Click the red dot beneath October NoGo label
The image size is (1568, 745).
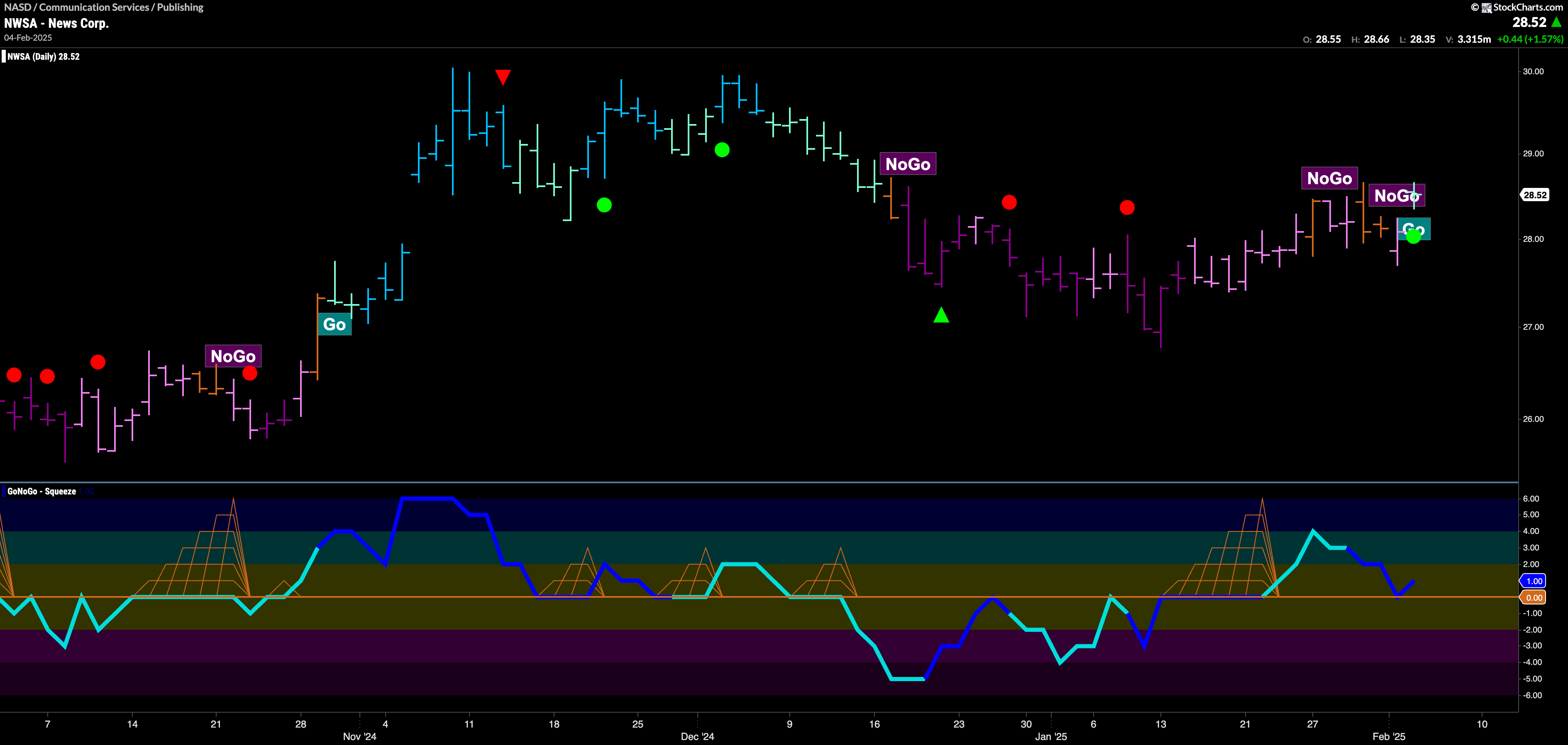[x=249, y=373]
